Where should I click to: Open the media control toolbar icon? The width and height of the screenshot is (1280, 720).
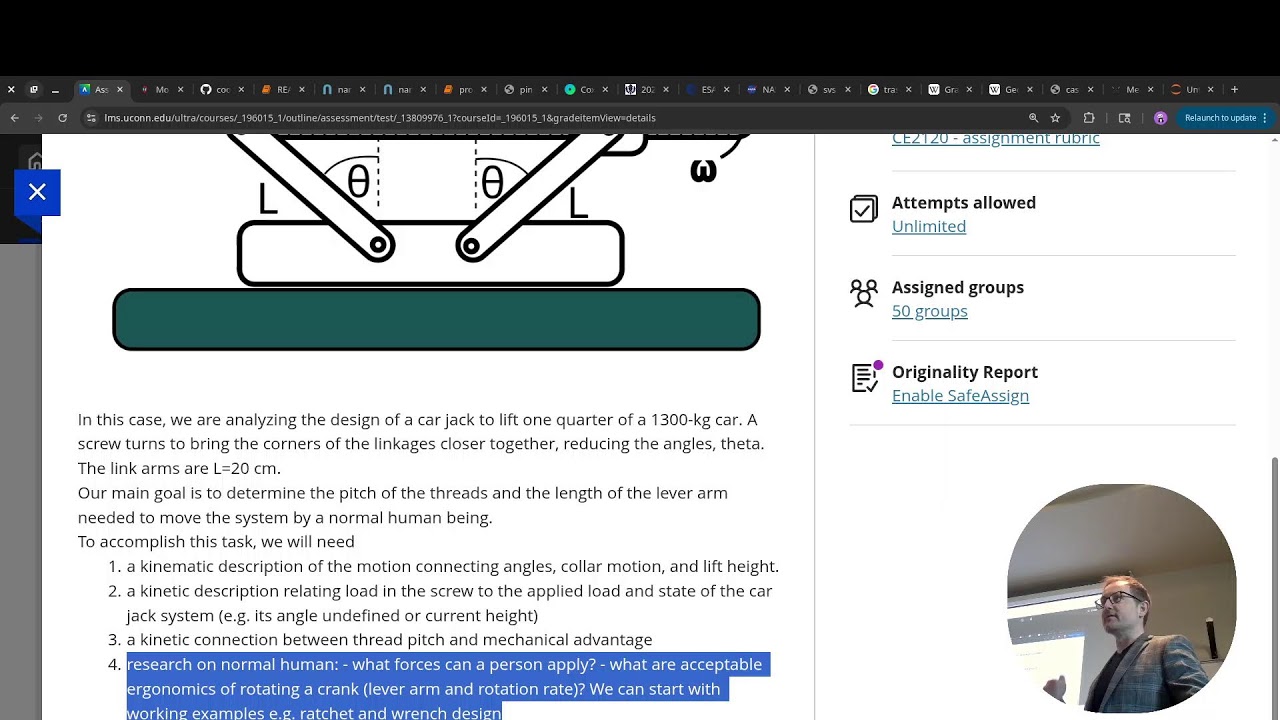point(1124,118)
